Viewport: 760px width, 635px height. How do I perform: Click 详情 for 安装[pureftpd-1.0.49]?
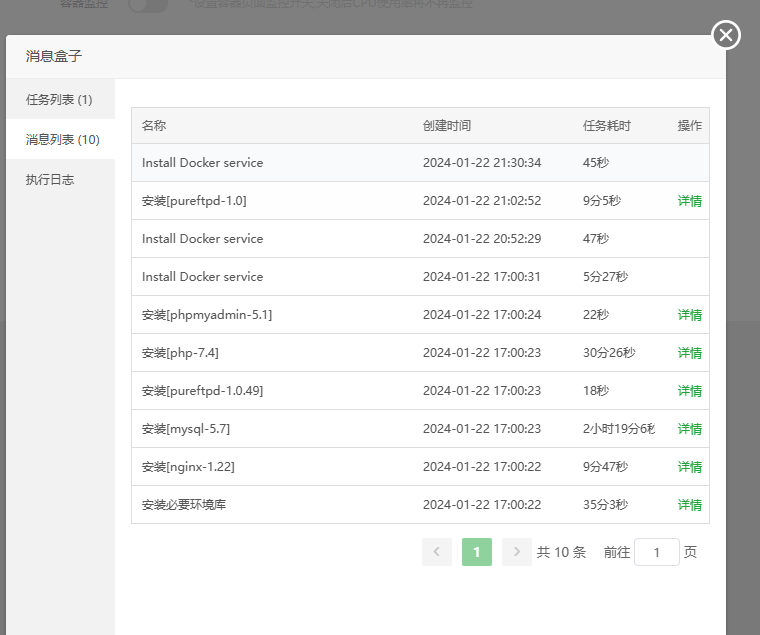click(x=689, y=391)
